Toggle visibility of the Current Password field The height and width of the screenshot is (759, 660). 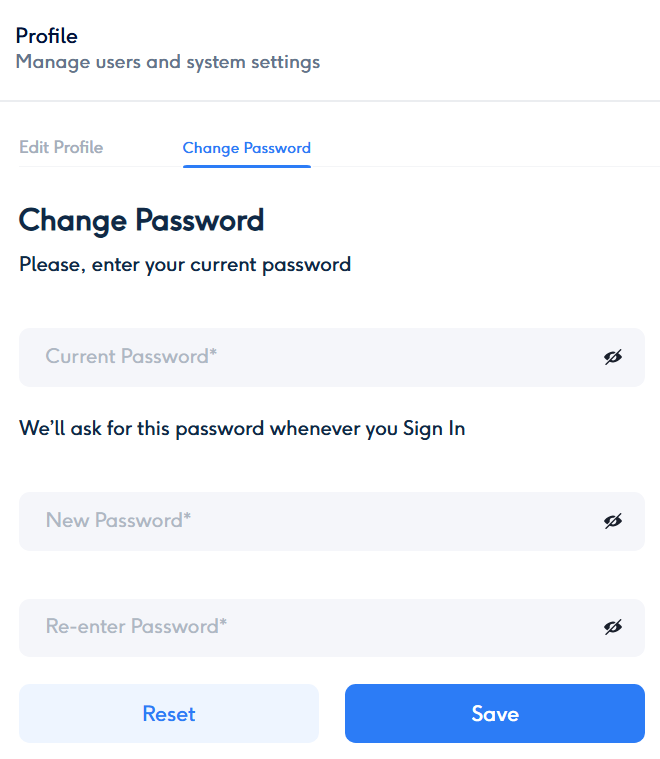click(x=613, y=357)
